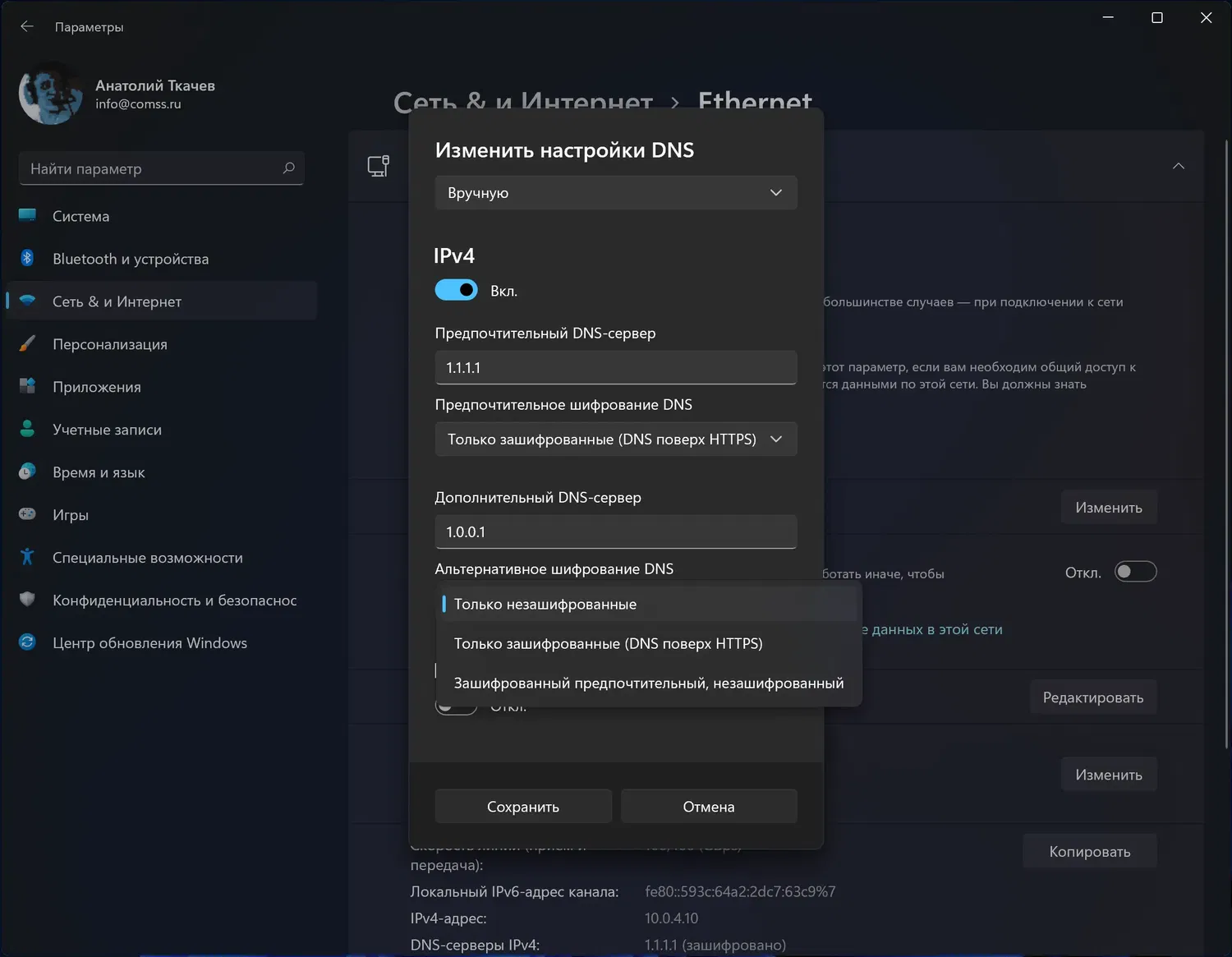Select 'Только зашифрованные (DNS поверх HTTPS)' option in list
1232x957 pixels.
608,643
